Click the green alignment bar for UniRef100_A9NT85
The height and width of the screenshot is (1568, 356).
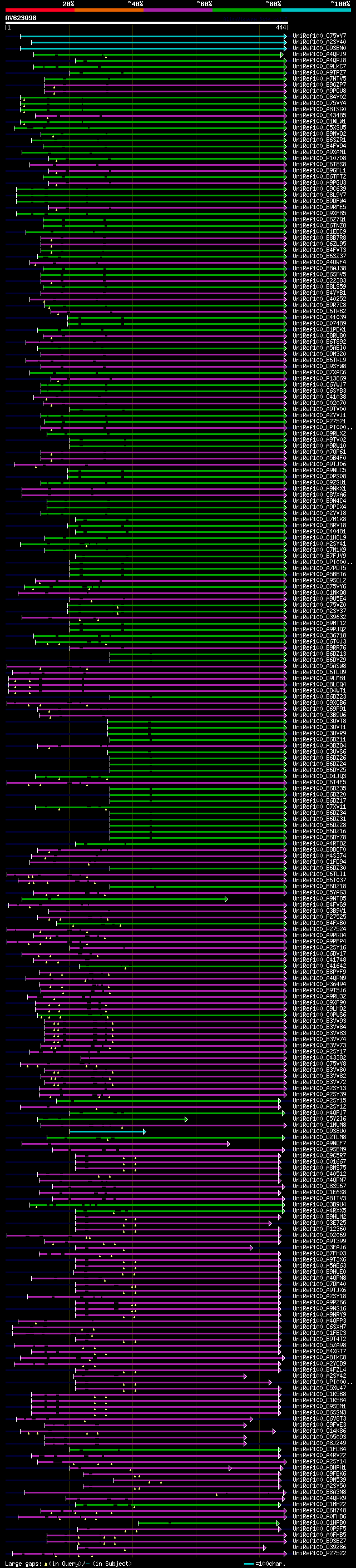coord(125,898)
